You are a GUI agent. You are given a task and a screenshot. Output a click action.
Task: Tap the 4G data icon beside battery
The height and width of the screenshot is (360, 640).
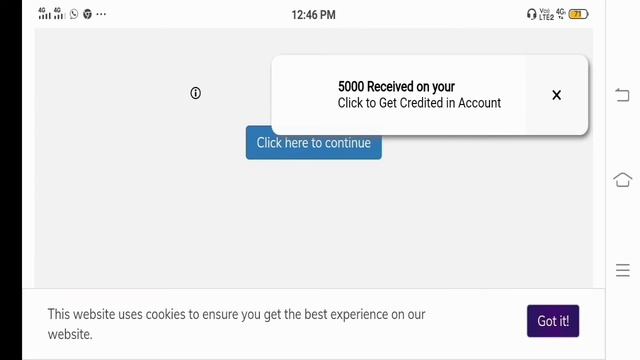tap(561, 13)
